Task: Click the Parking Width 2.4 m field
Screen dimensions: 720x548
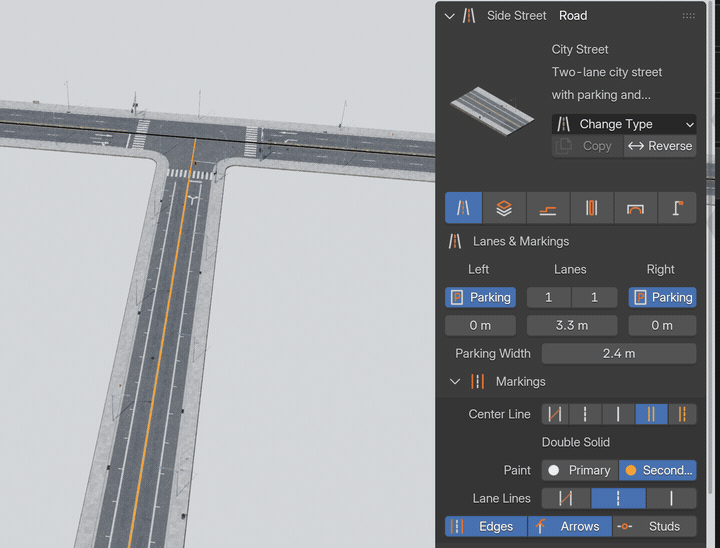Action: pyautogui.click(x=619, y=353)
